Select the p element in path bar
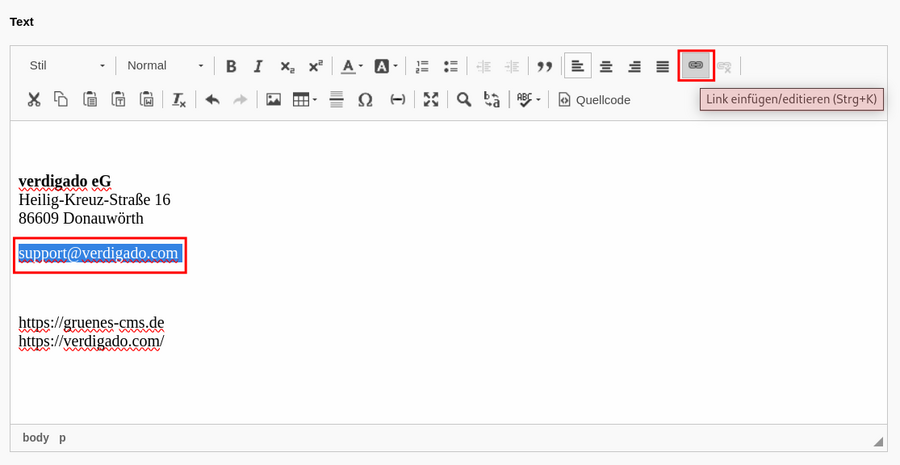 click(62, 437)
